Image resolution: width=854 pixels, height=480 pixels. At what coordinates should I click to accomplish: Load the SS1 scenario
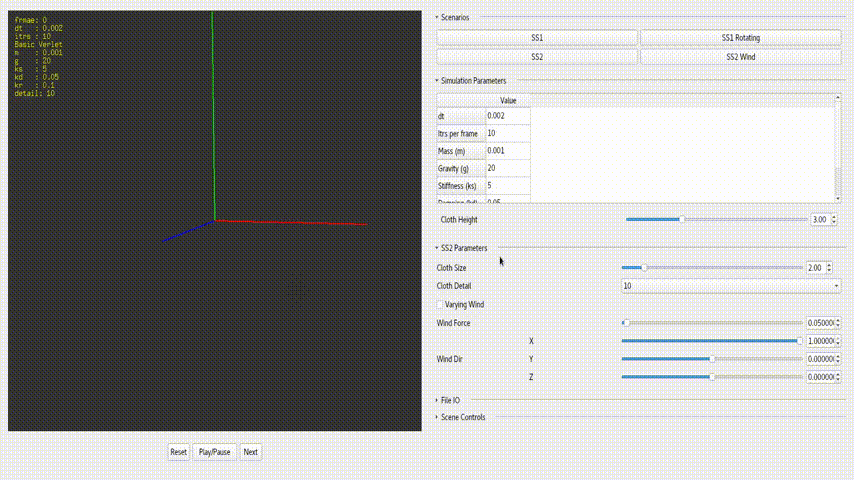[537, 38]
